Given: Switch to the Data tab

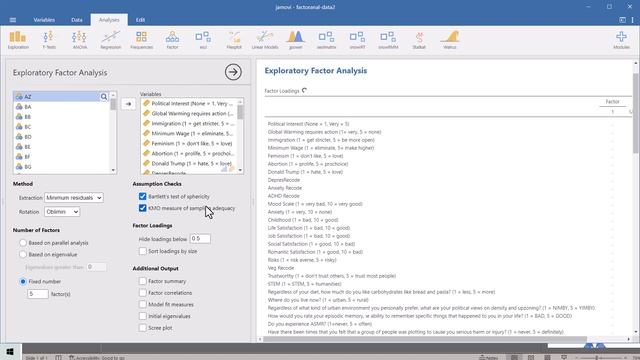Looking at the screenshot, I should click(76, 20).
